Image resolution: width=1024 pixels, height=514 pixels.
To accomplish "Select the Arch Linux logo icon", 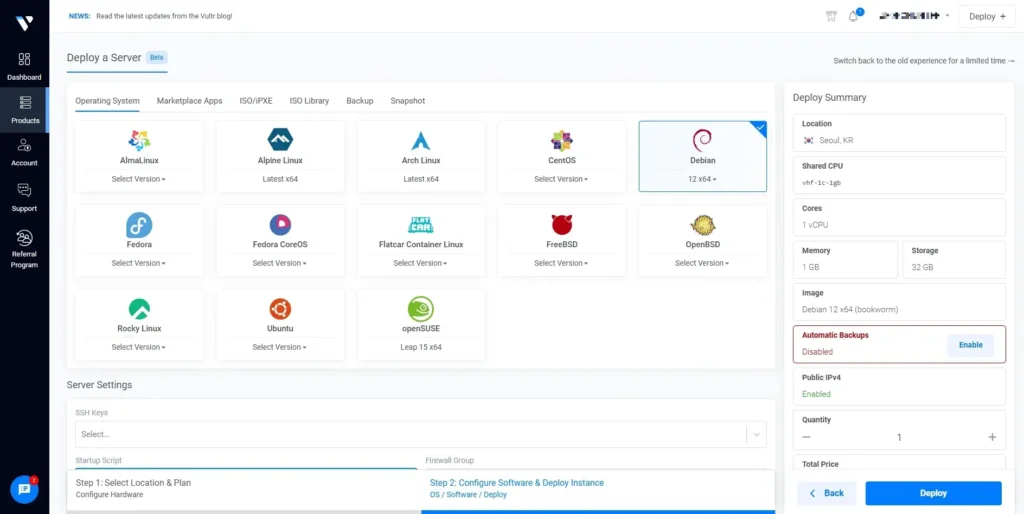I will click(421, 140).
